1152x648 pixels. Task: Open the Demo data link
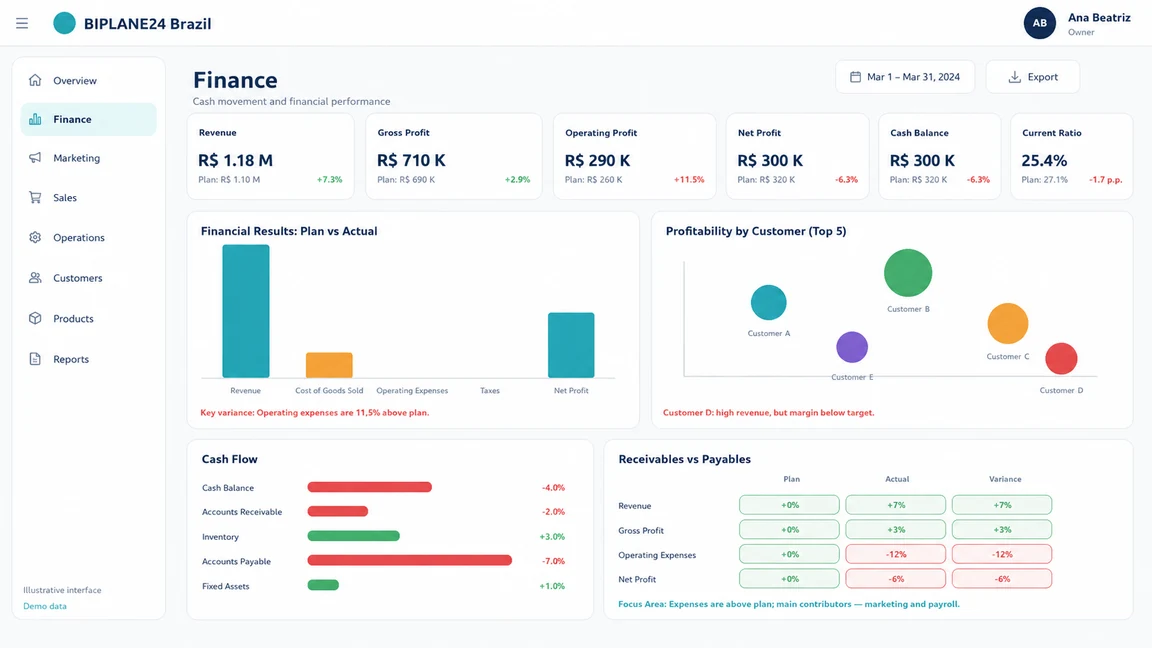click(x=45, y=606)
